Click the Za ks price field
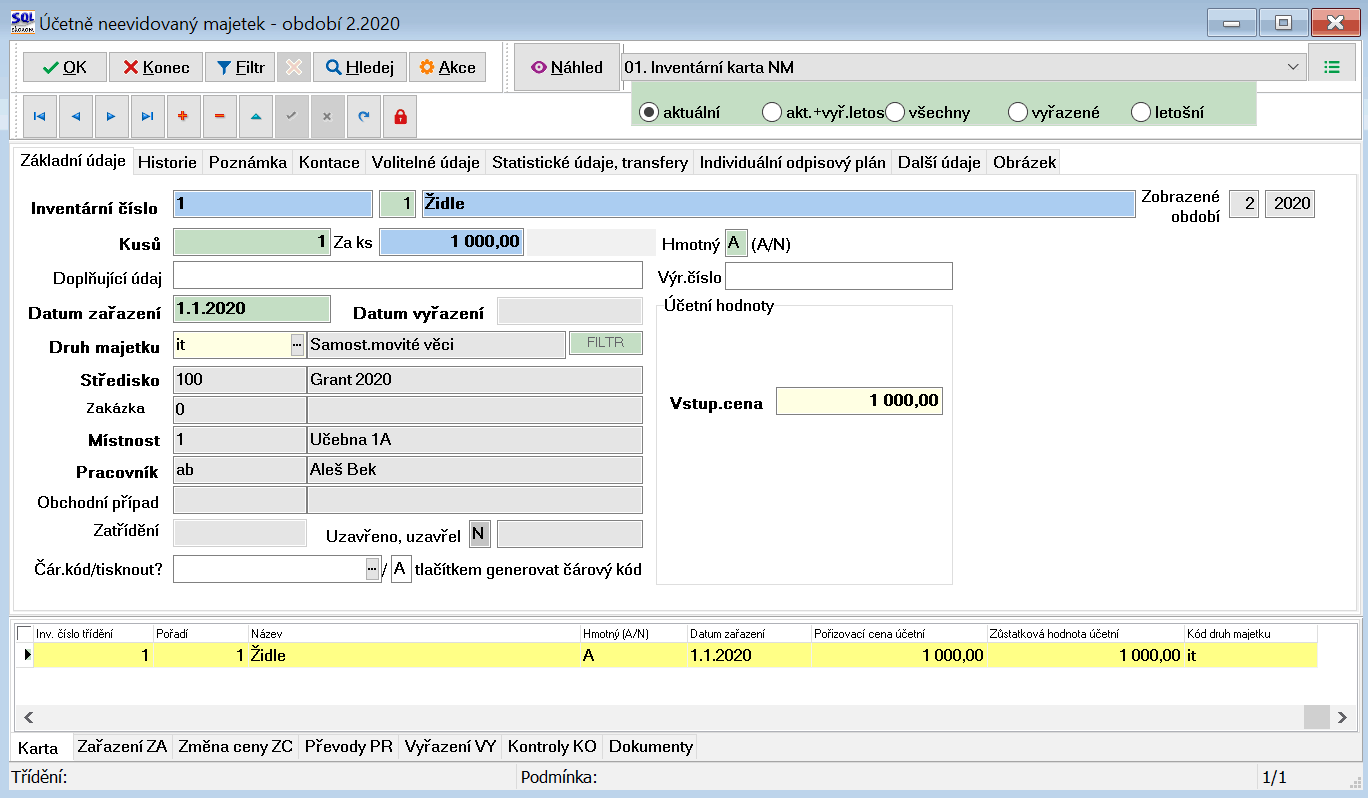Image resolution: width=1368 pixels, height=798 pixels. [x=451, y=242]
